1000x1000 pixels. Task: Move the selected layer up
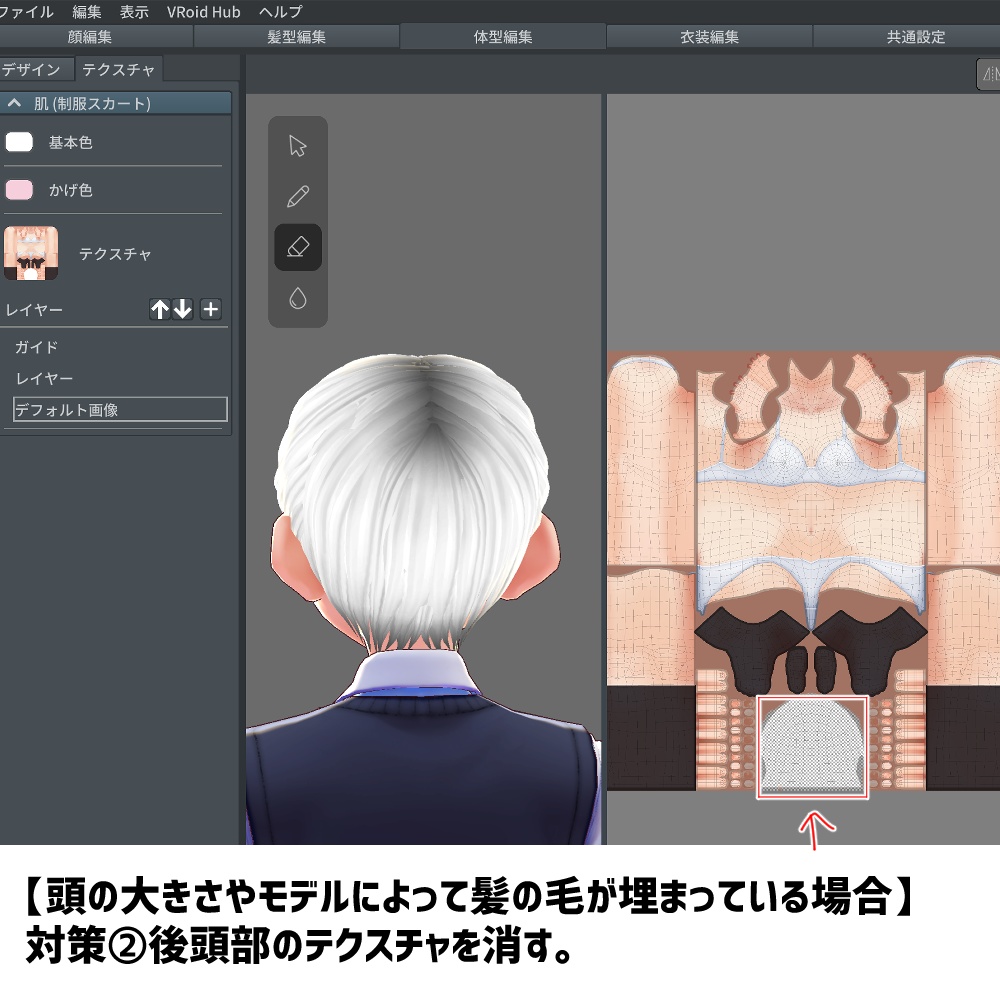click(x=159, y=309)
